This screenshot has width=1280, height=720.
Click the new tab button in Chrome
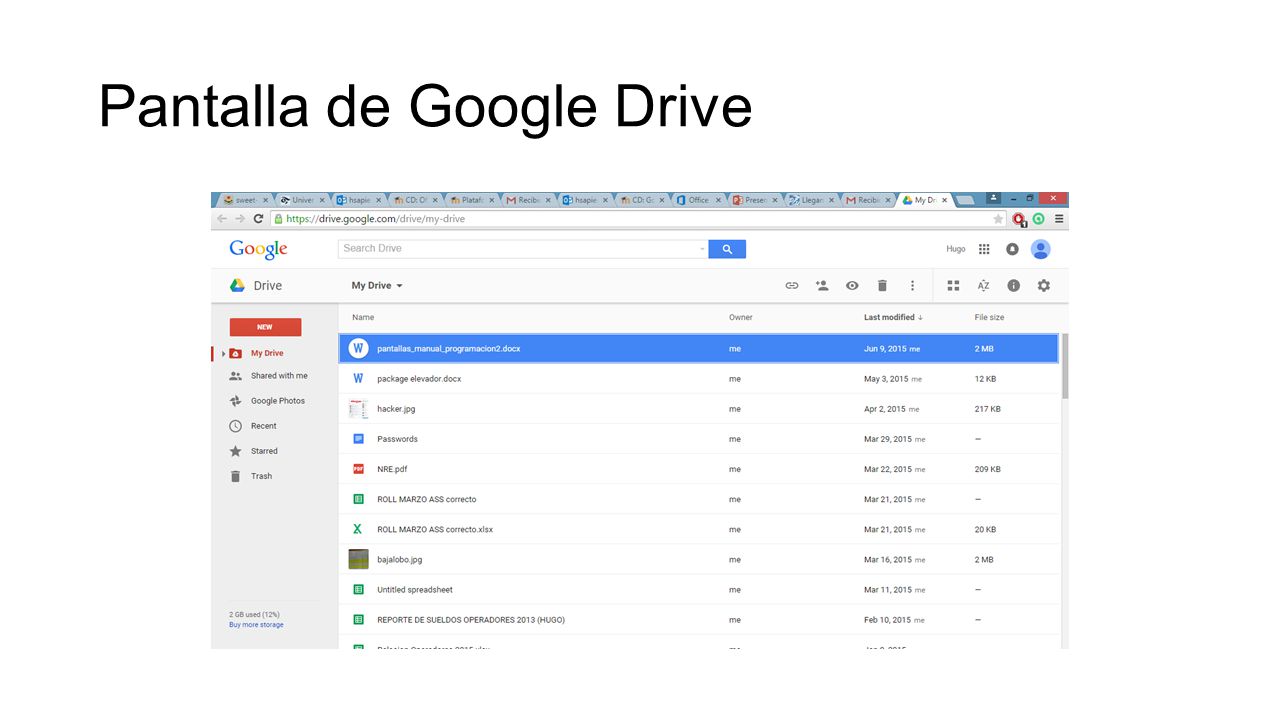[x=965, y=200]
